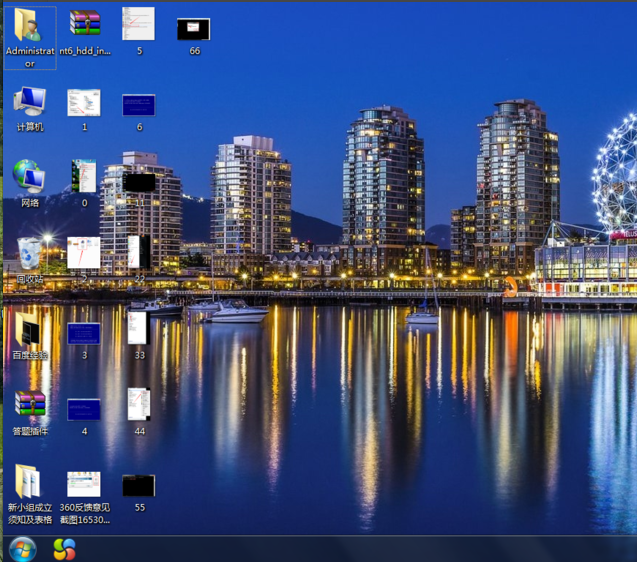Viewport: 637px width, 562px height.
Task: Select the image file named 44
Action: click(x=138, y=404)
